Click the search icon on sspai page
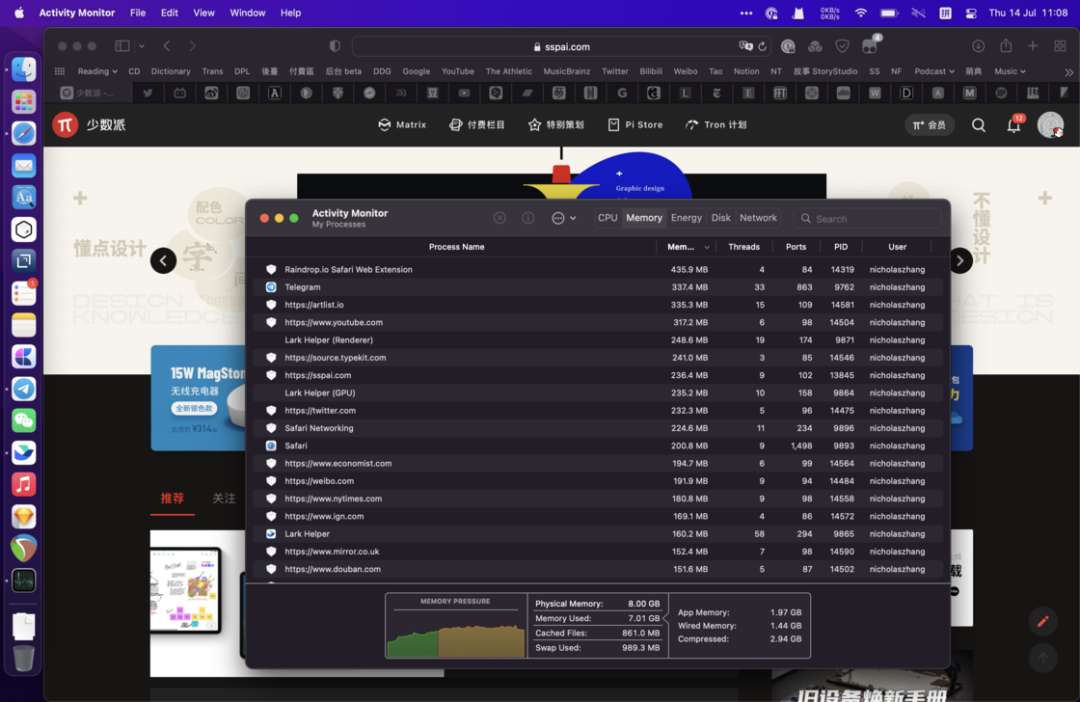Image resolution: width=1080 pixels, height=702 pixels. [978, 125]
